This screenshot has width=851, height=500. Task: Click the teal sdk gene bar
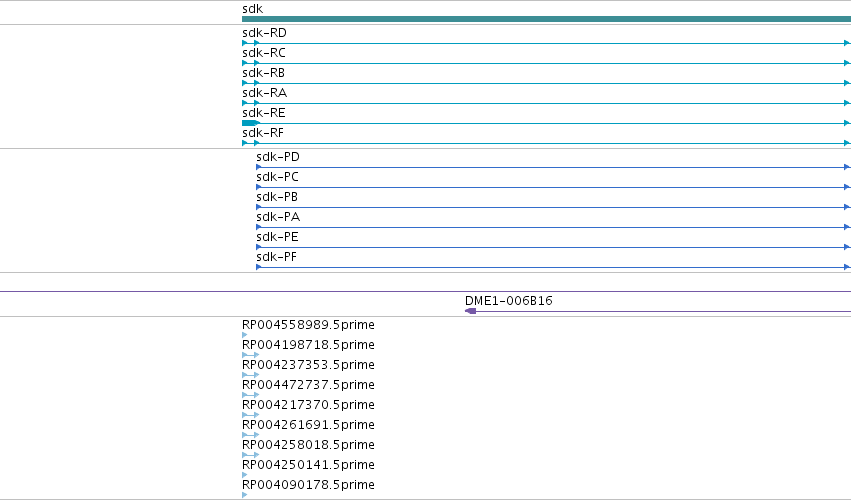click(x=547, y=19)
